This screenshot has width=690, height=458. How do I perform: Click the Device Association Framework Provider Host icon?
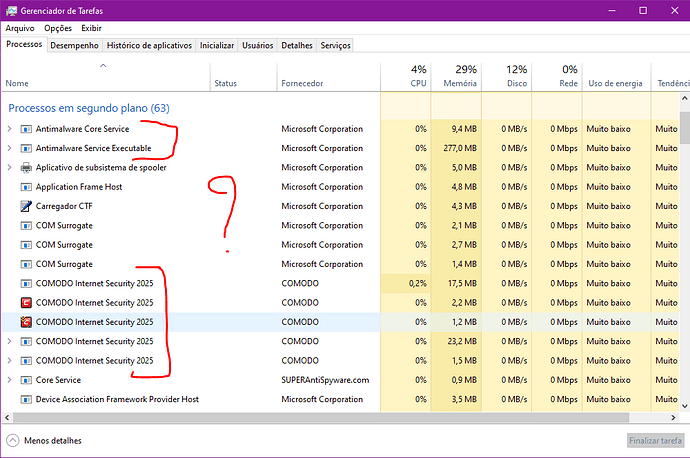(x=26, y=399)
